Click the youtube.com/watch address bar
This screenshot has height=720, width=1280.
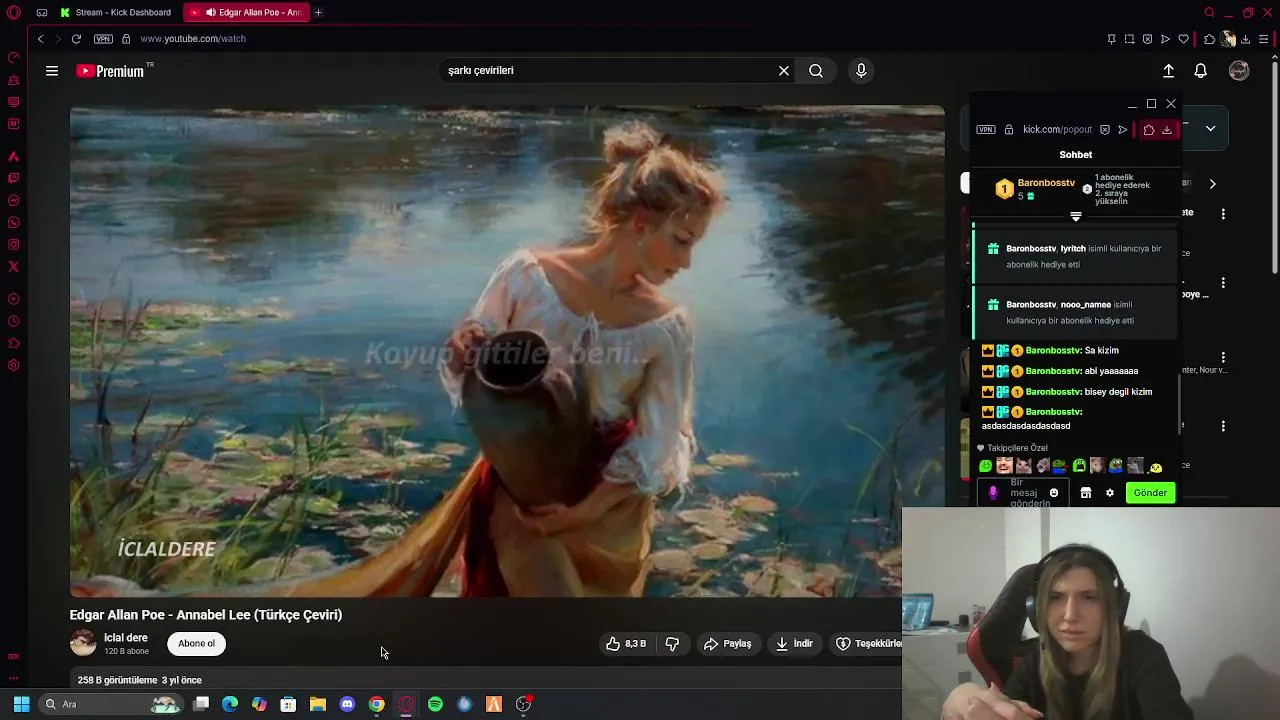pyautogui.click(x=193, y=39)
